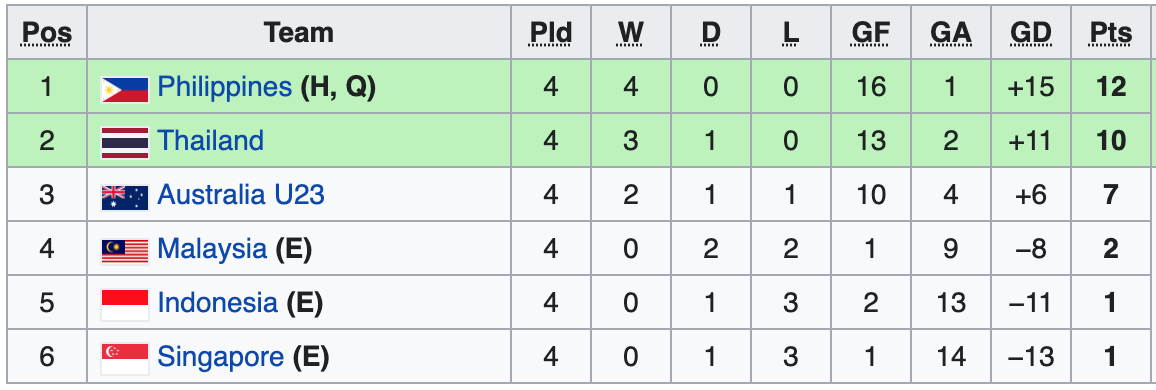Click the GD column header abbreviation
The height and width of the screenshot is (390, 1156).
point(1031,33)
